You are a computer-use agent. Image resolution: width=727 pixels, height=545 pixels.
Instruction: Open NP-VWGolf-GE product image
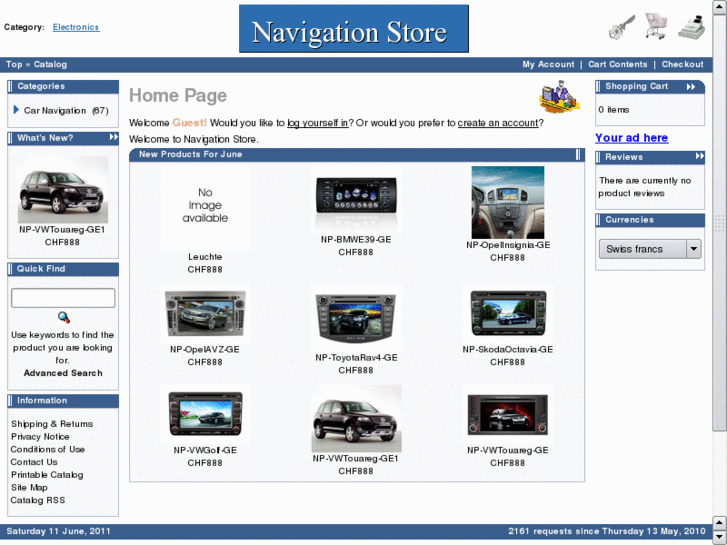[205, 414]
